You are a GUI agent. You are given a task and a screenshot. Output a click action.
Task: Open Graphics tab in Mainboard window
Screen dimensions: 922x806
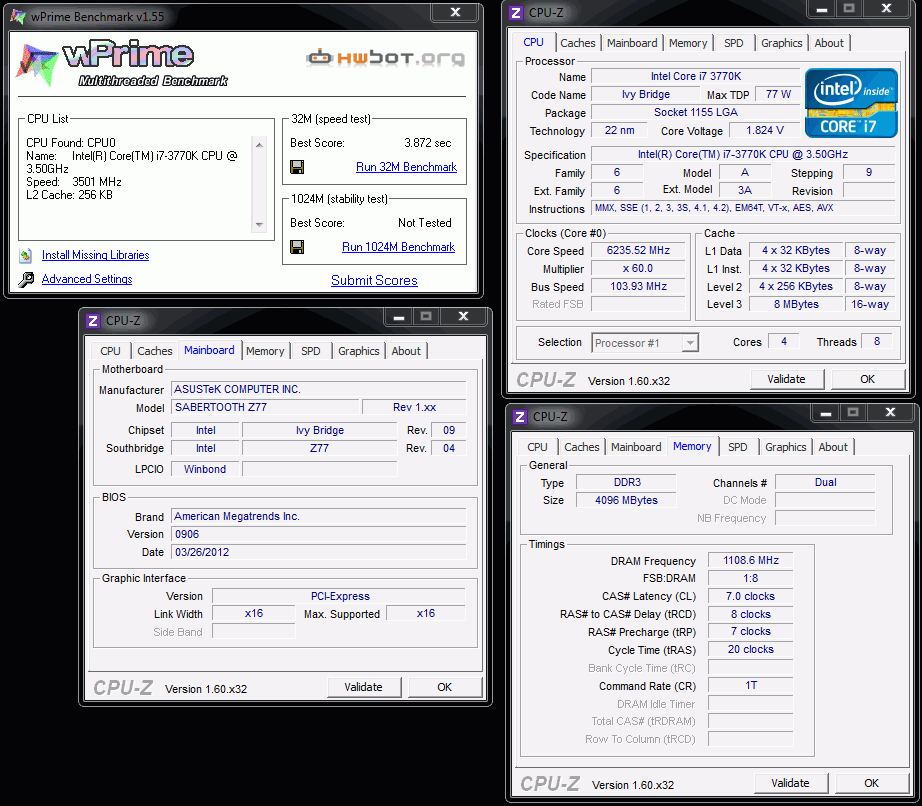tap(359, 351)
